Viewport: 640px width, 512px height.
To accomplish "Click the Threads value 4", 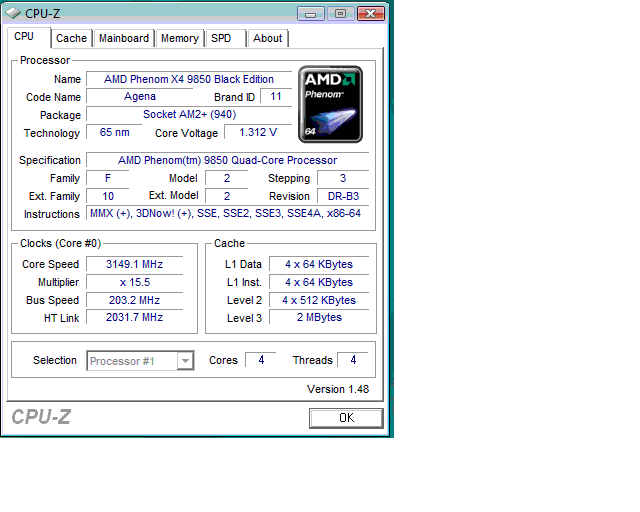I will 353,360.
